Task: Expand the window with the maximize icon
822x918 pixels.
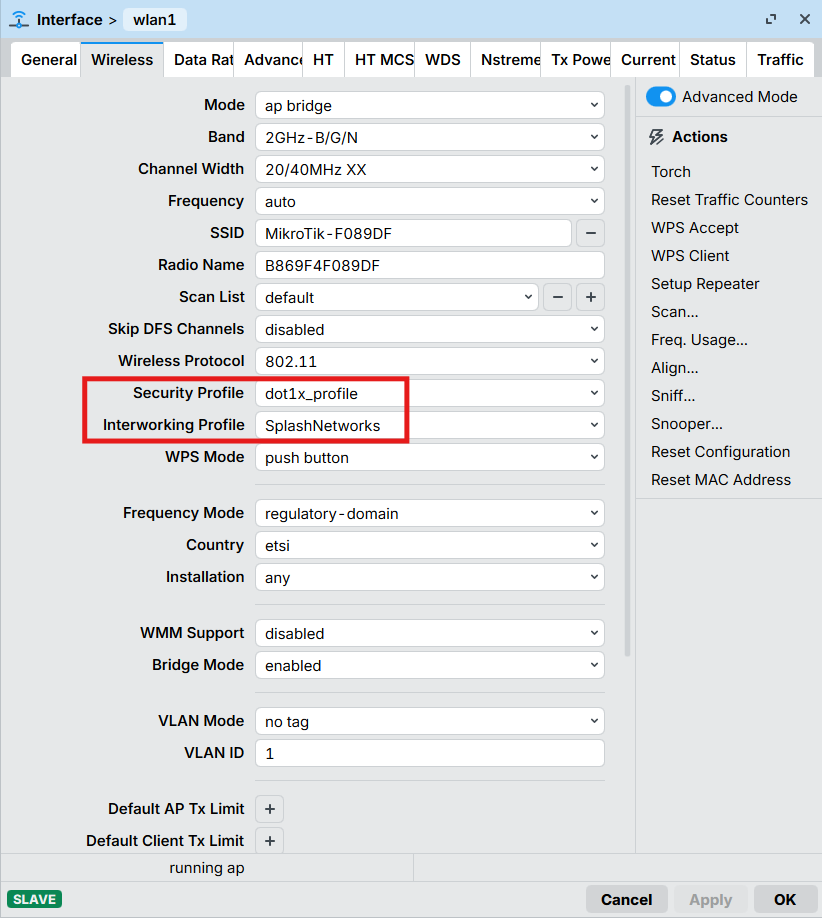Action: (771, 20)
